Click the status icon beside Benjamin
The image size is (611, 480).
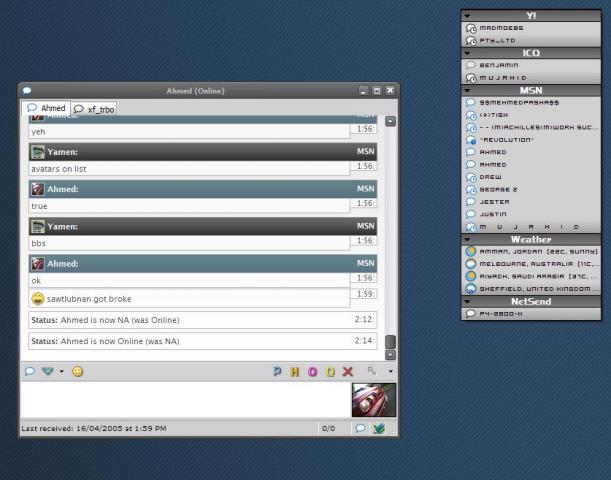471,65
